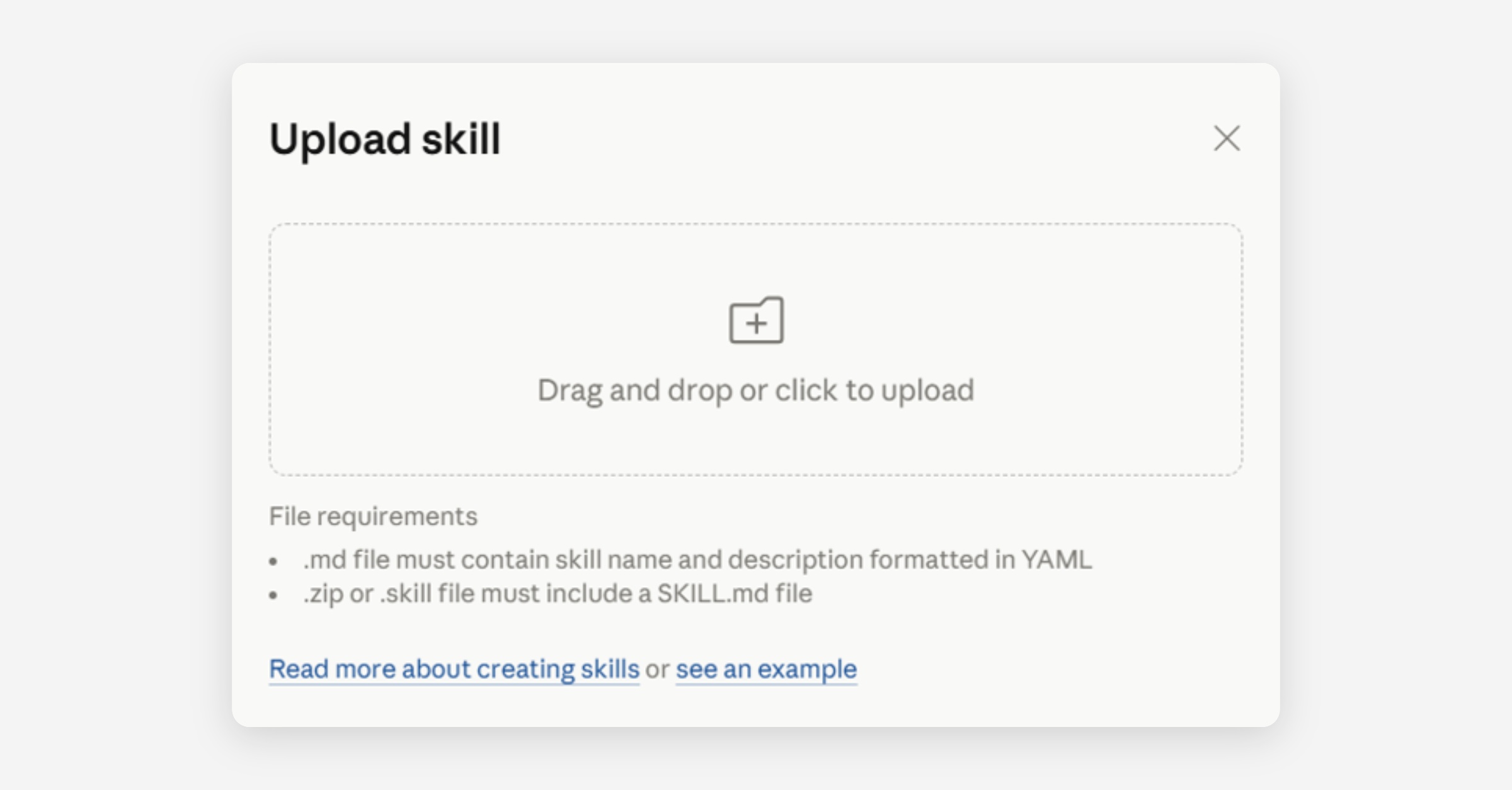Click the folder-plus upload icon
Screen dimensions: 1512x790
[x=756, y=320]
